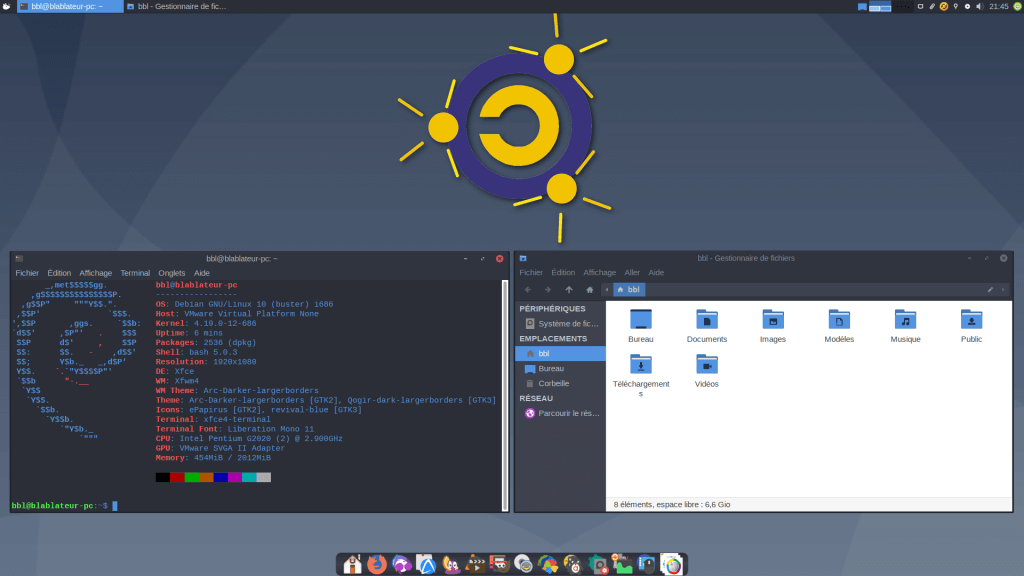The image size is (1024, 576).
Task: Click the paperclip clipboard tray icon
Action: pyautogui.click(x=932, y=7)
